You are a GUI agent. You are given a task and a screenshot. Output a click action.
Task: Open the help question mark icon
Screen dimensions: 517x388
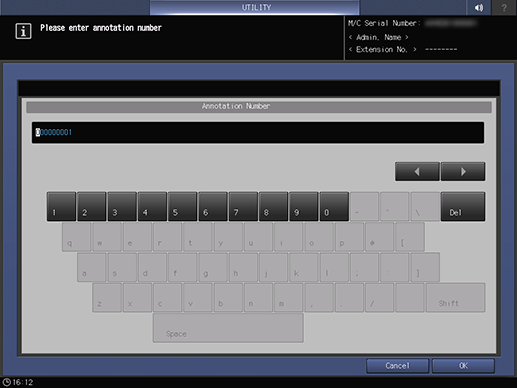(x=504, y=7)
